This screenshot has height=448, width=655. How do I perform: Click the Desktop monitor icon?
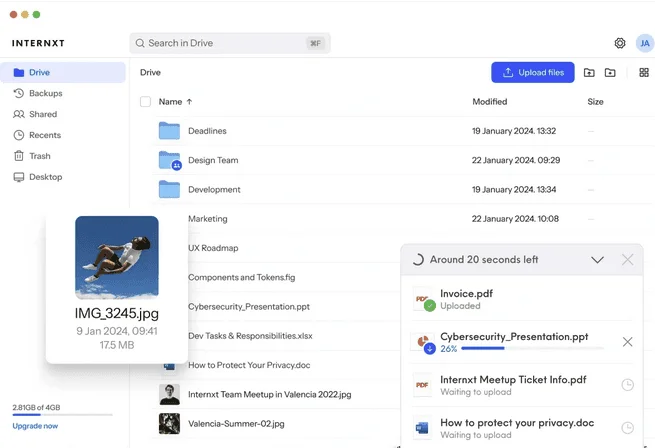point(19,177)
